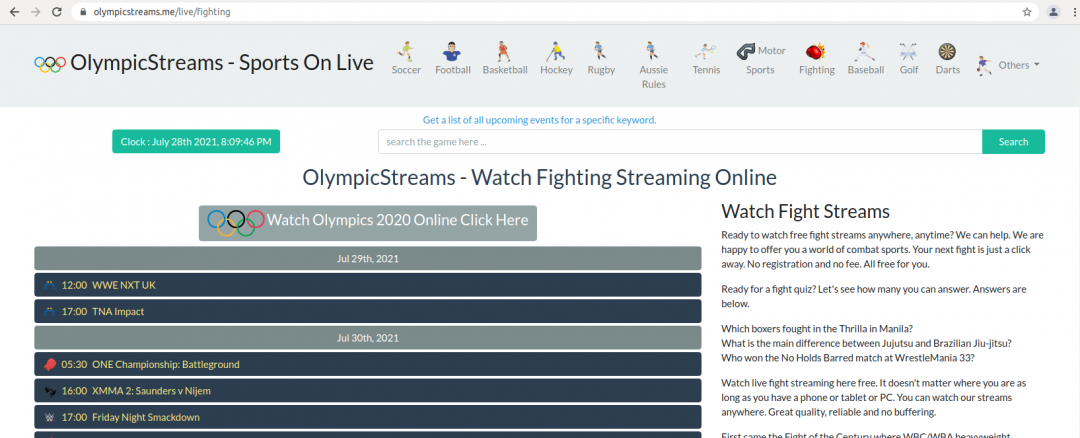Go to Hockey via its icon
Image resolution: width=1080 pixels, height=438 pixels.
556,51
